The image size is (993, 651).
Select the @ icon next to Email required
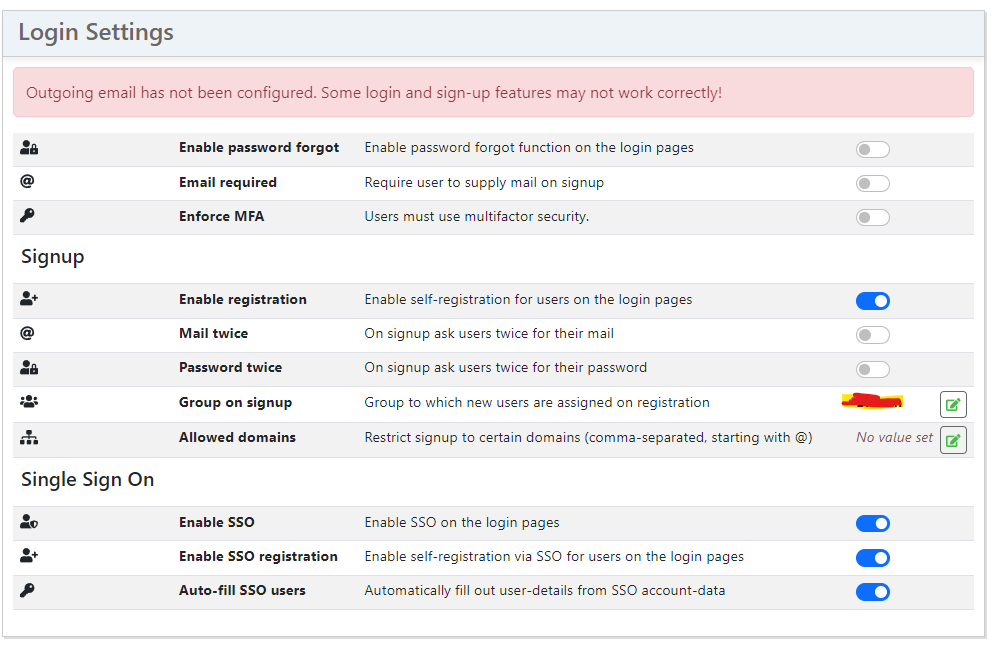[27, 182]
